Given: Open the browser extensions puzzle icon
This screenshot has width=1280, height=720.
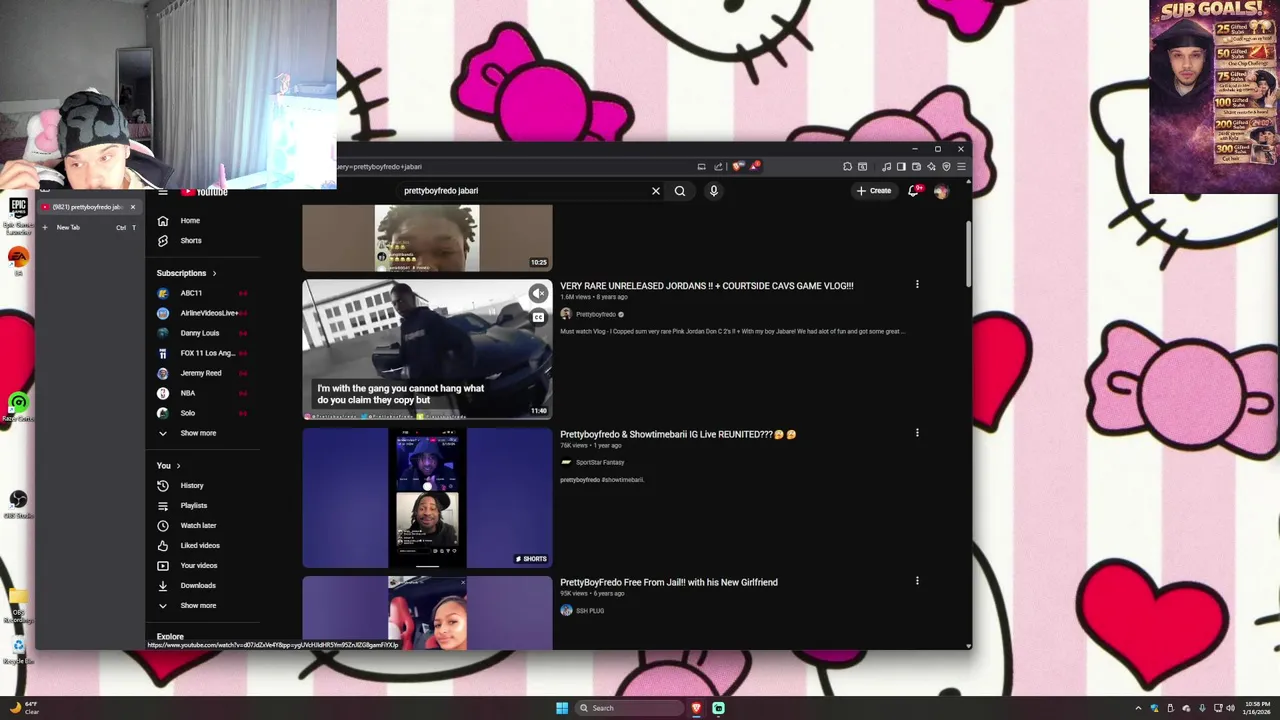Looking at the screenshot, I should (x=847, y=166).
